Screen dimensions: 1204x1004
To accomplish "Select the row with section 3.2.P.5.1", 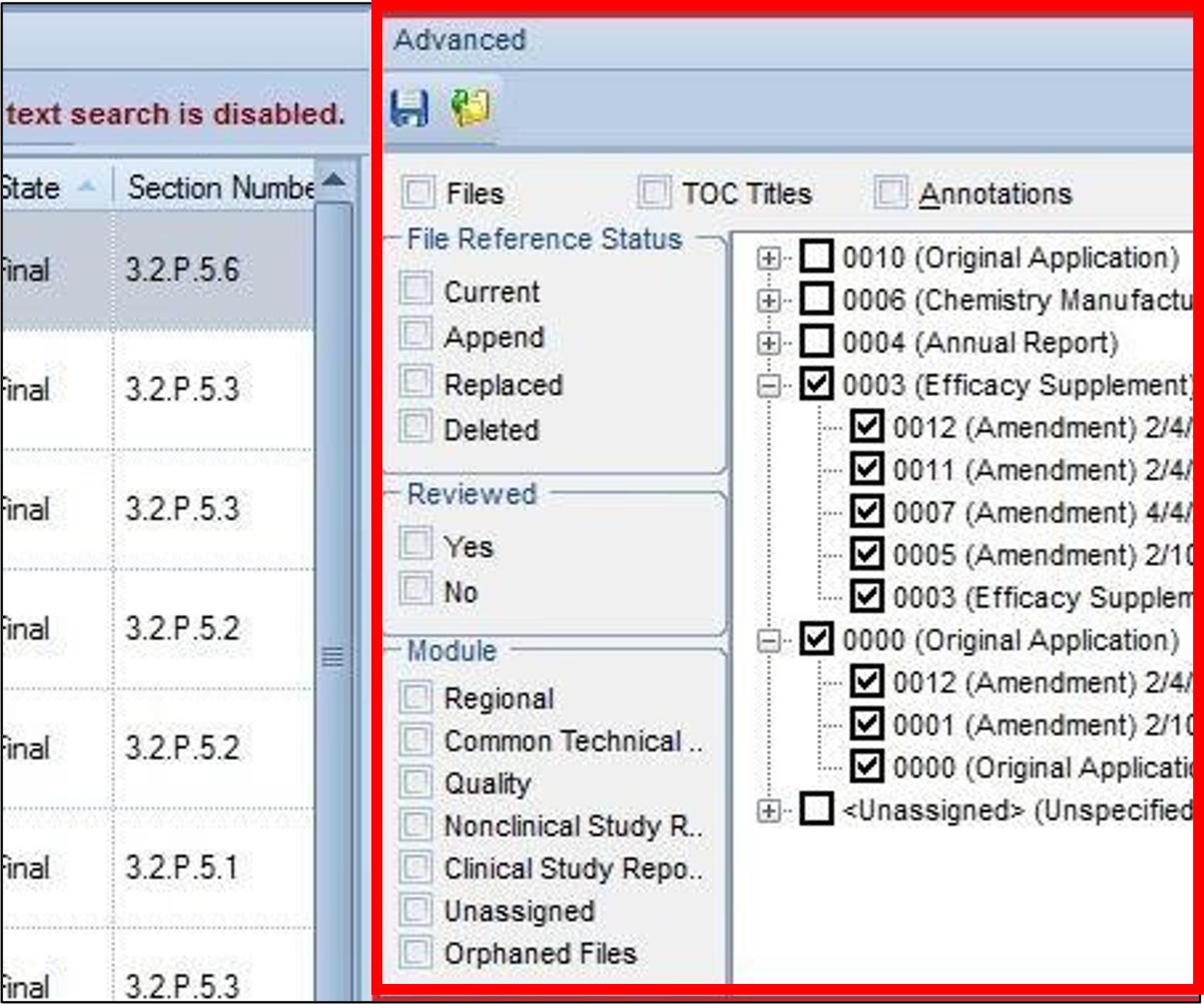I will point(157,868).
